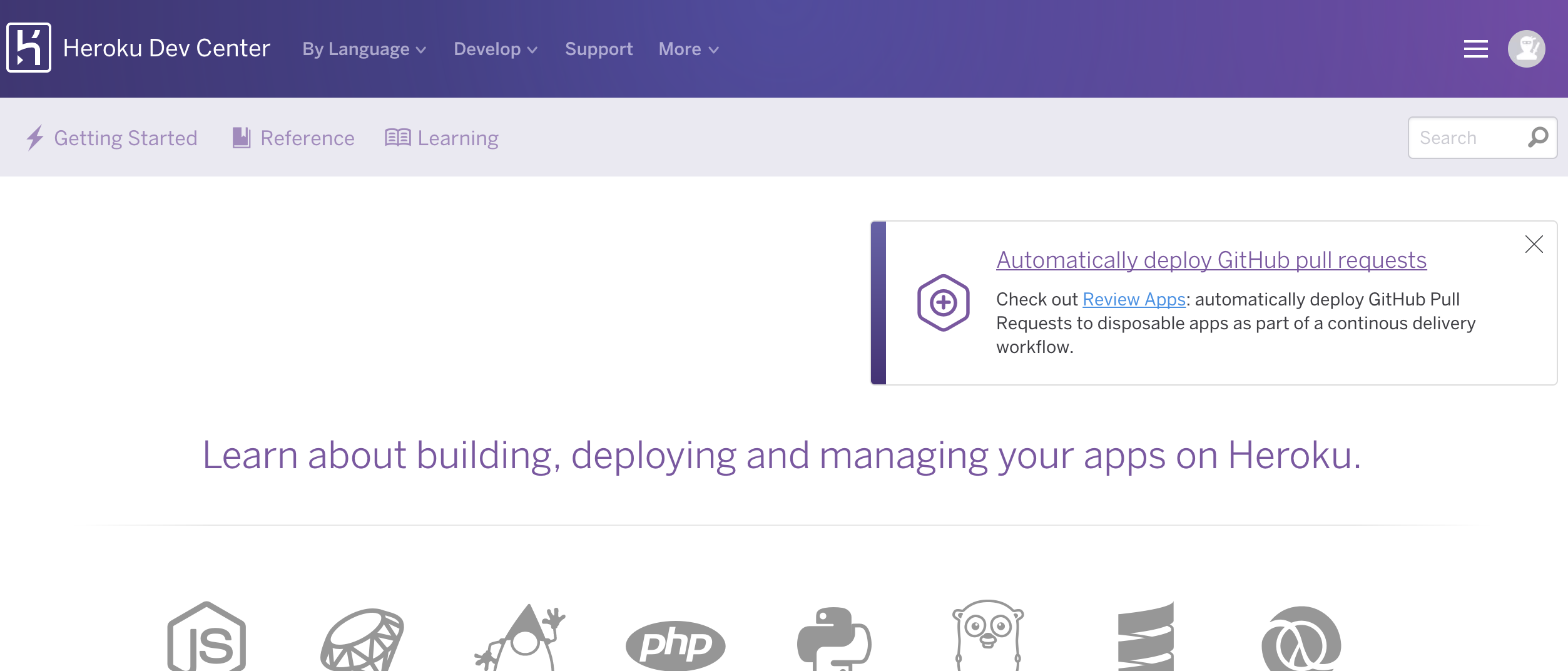Follow the Review Apps link
Image resolution: width=1568 pixels, height=671 pixels.
[1134, 299]
